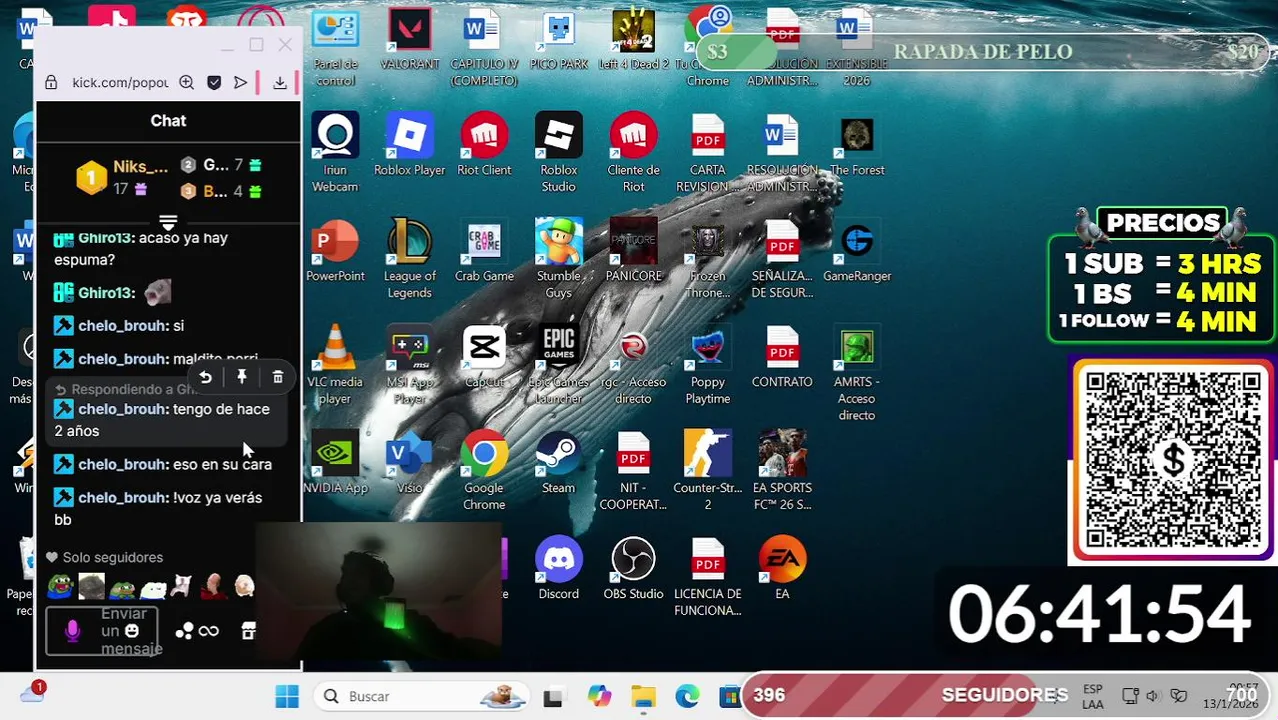Click the zoom magnifier icon in address bar

tap(186, 83)
